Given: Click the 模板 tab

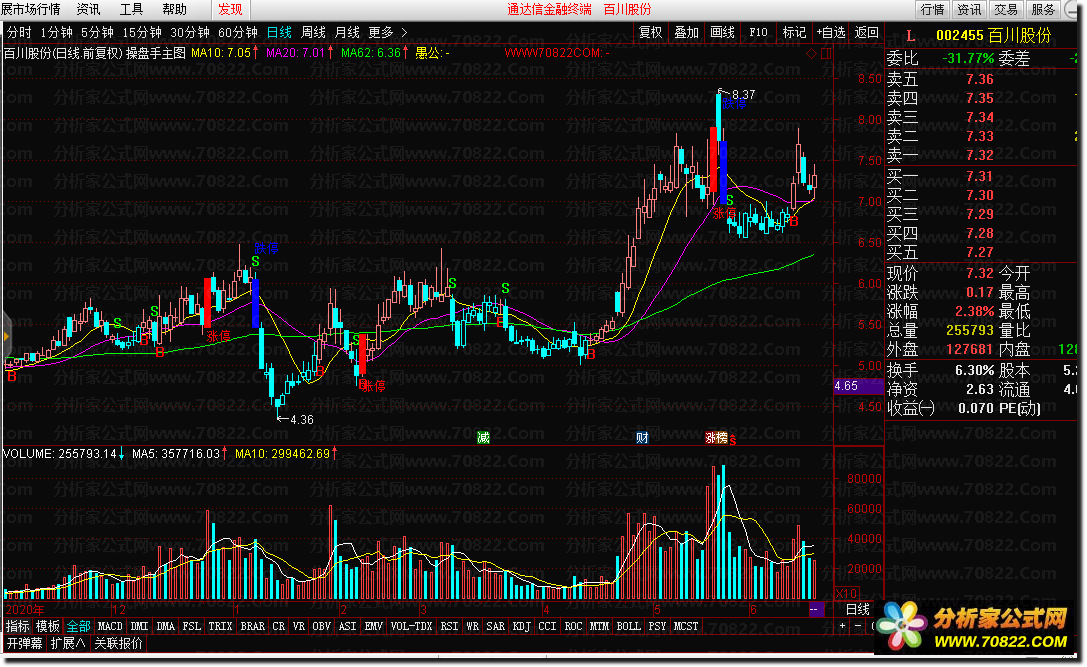Looking at the screenshot, I should pyautogui.click(x=48, y=626).
